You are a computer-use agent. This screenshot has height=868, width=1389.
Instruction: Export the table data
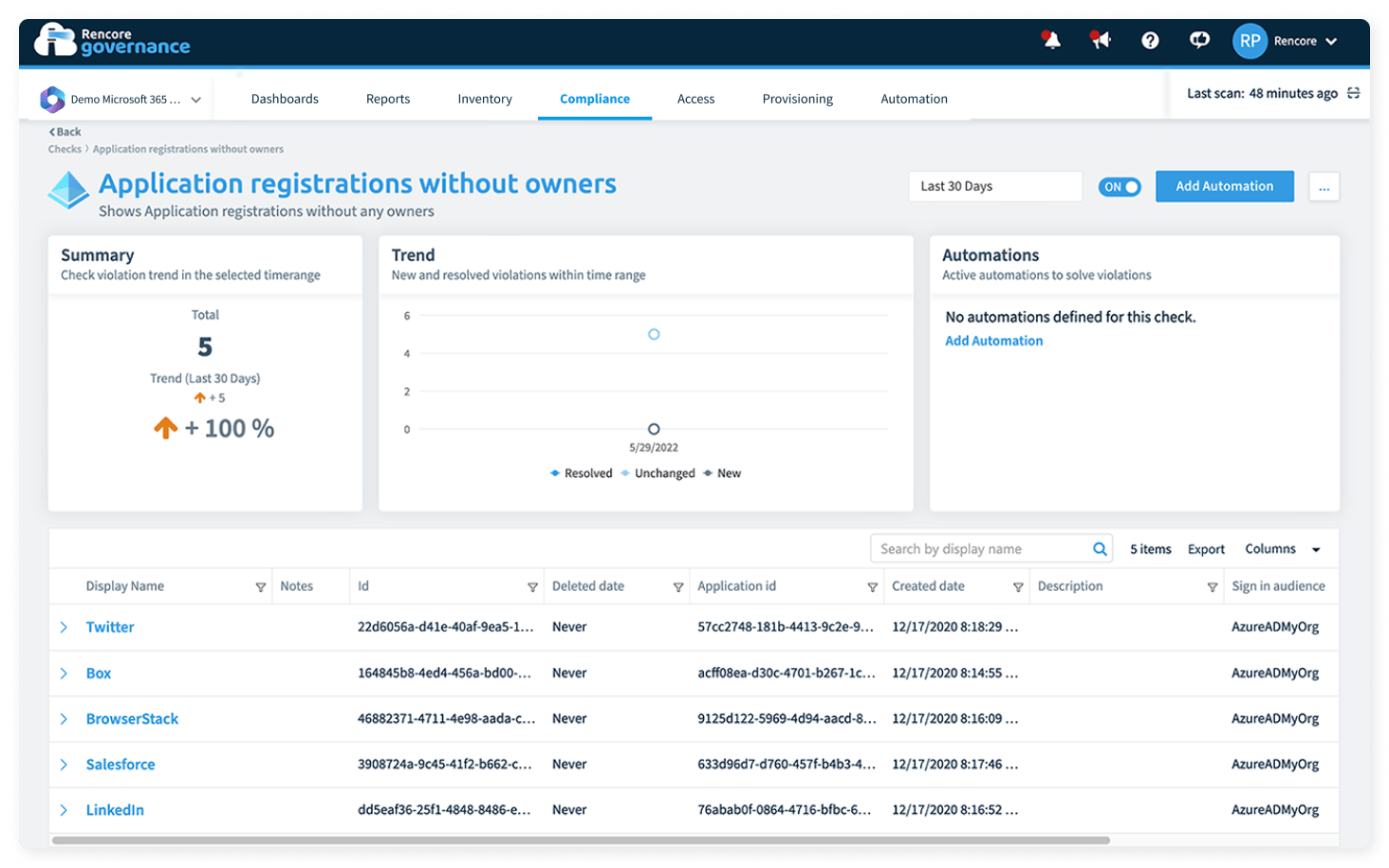click(x=1206, y=549)
